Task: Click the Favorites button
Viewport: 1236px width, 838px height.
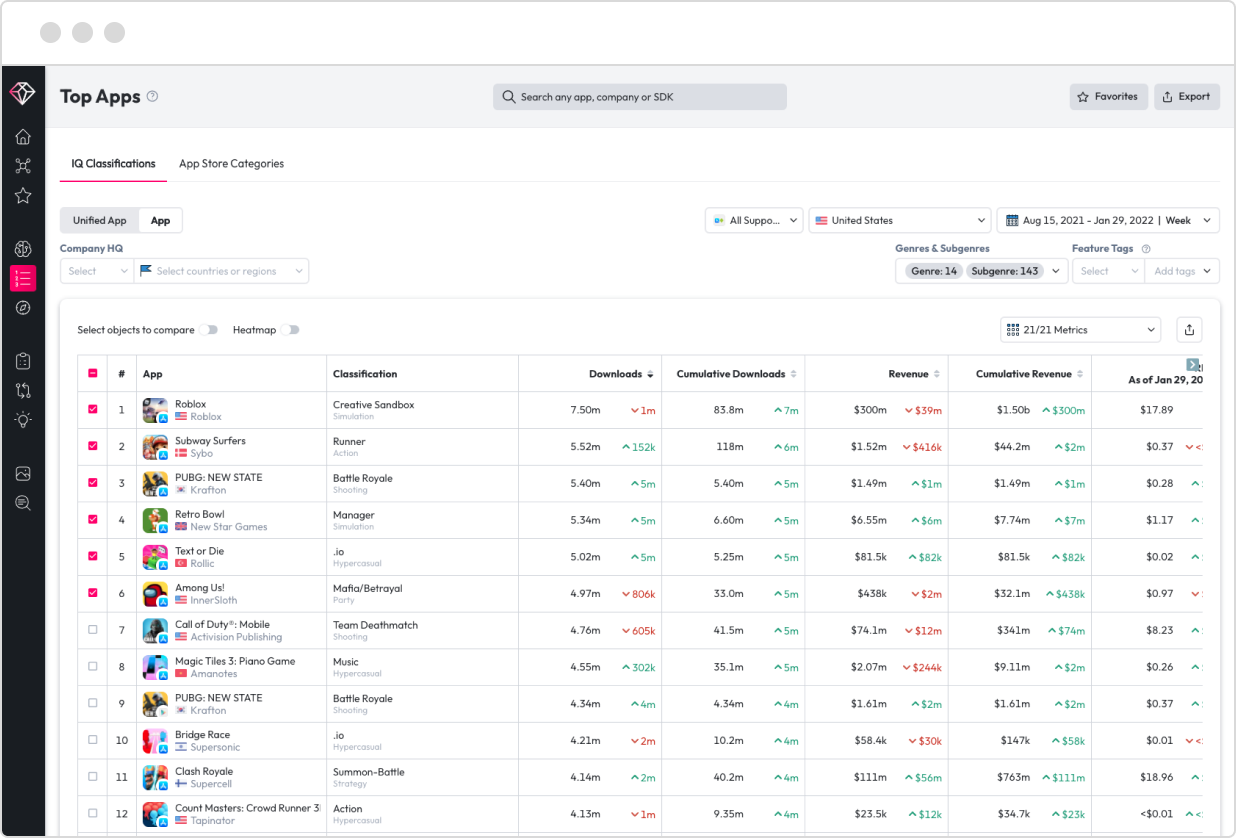Action: [x=1108, y=97]
